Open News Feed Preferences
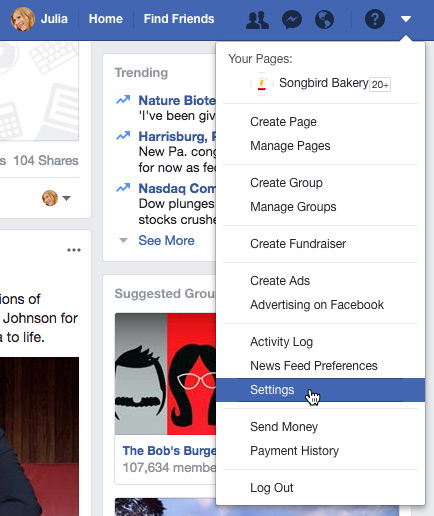 pyautogui.click(x=314, y=366)
